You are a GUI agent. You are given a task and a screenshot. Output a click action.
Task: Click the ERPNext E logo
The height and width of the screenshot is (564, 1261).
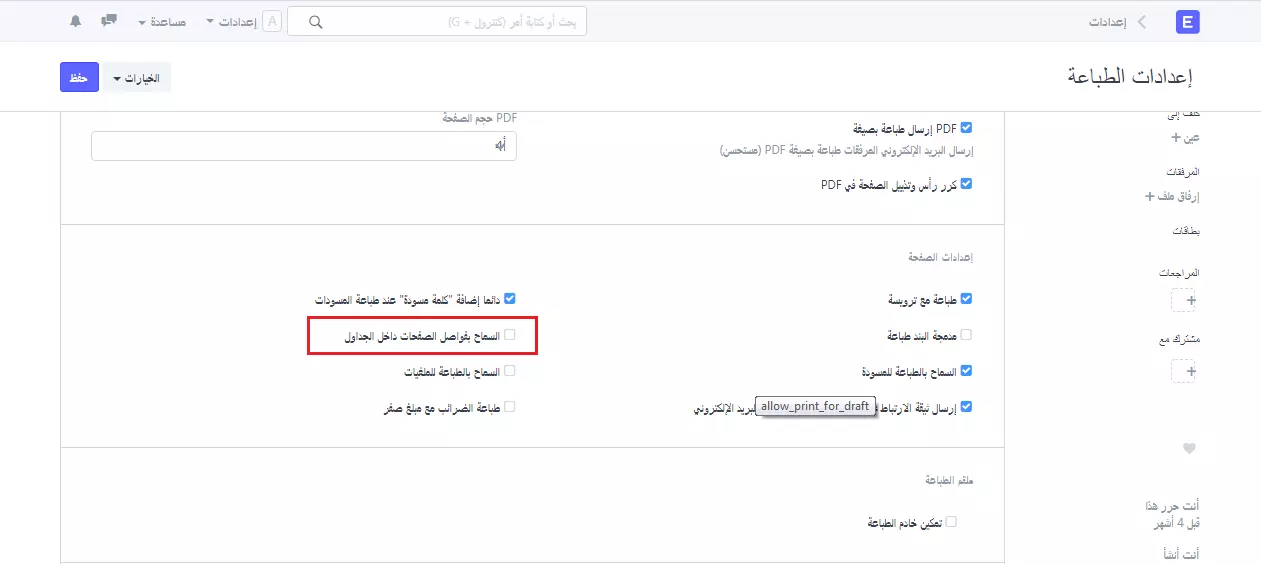1188,22
